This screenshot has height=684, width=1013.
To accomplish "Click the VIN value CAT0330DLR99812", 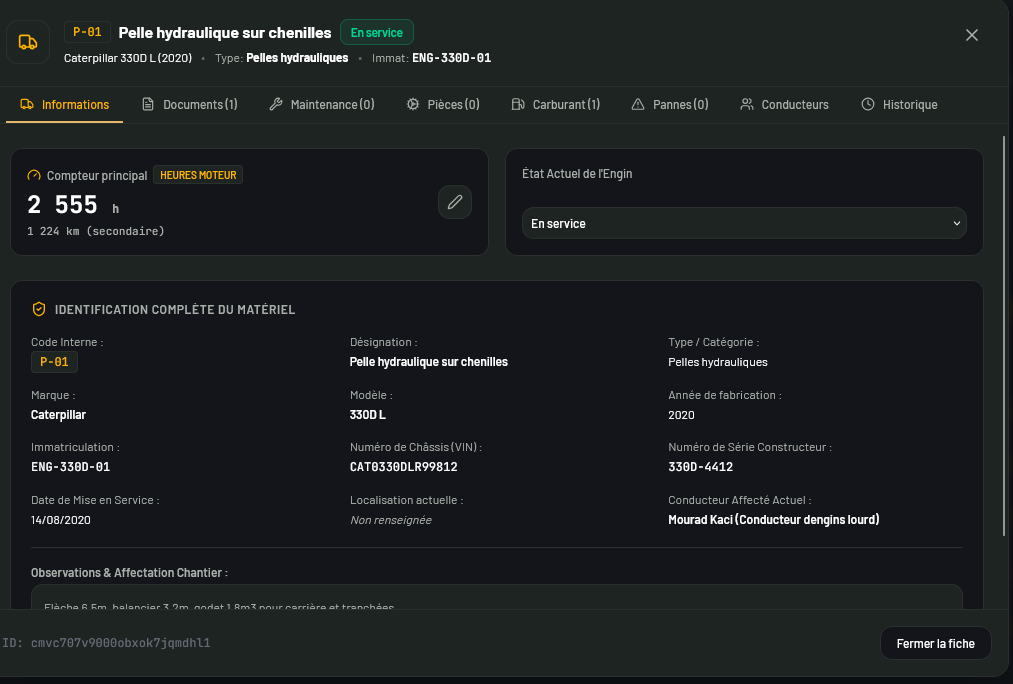I will click(404, 467).
